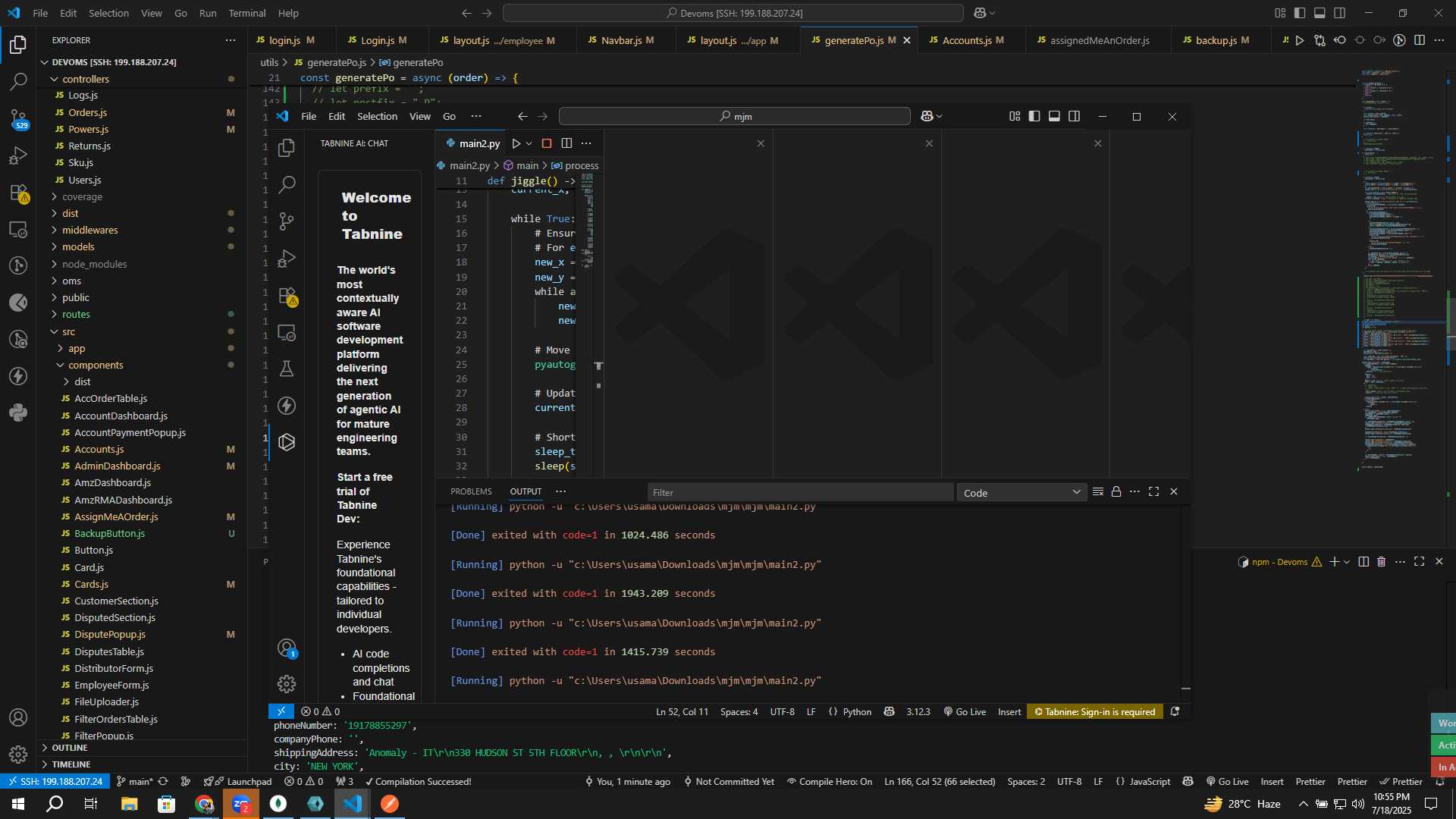Open the new terminal launch profile dropdown arrow

pos(1347,562)
